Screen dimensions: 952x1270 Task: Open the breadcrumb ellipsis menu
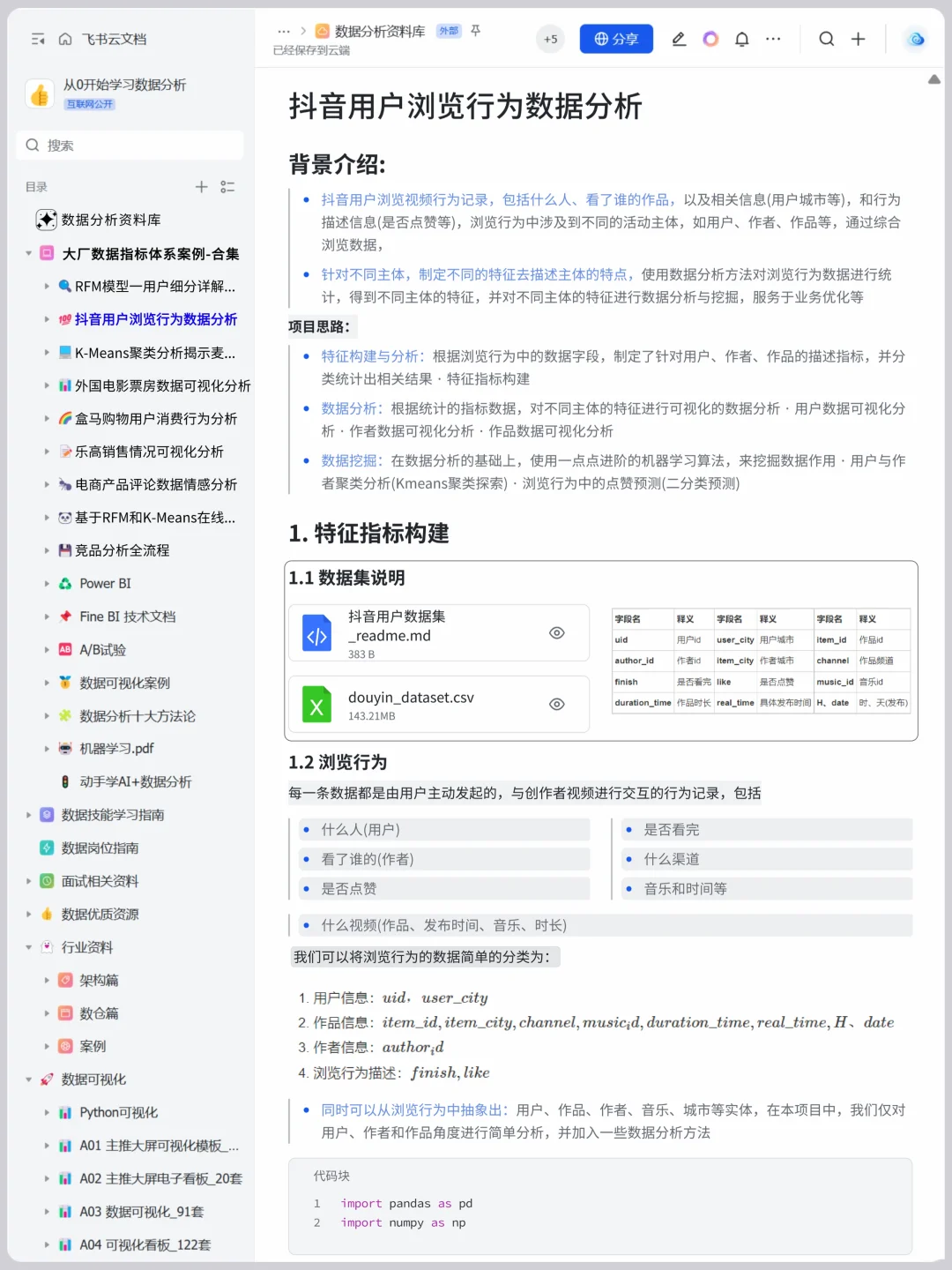284,31
